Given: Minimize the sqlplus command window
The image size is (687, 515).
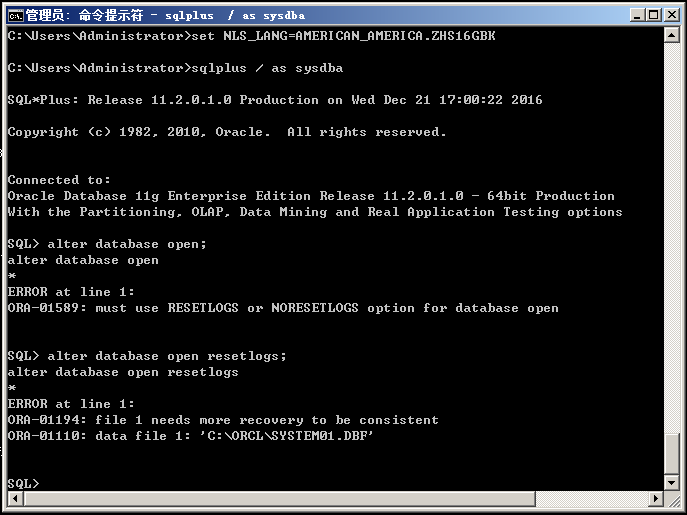Looking at the screenshot, I should point(635,15).
